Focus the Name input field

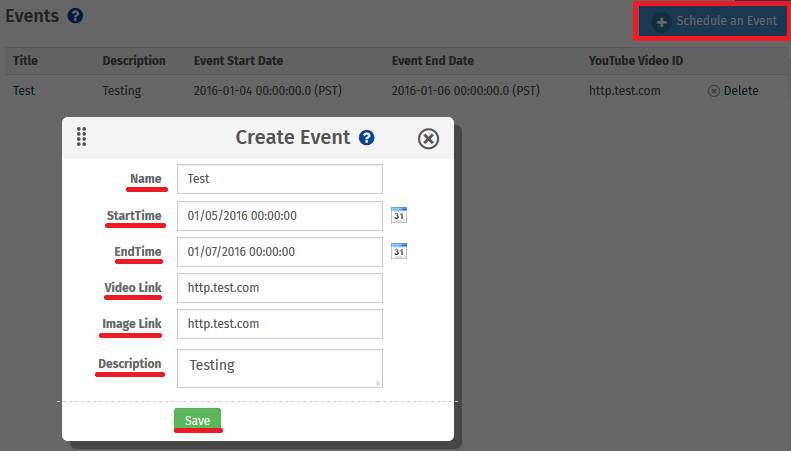[x=279, y=179]
